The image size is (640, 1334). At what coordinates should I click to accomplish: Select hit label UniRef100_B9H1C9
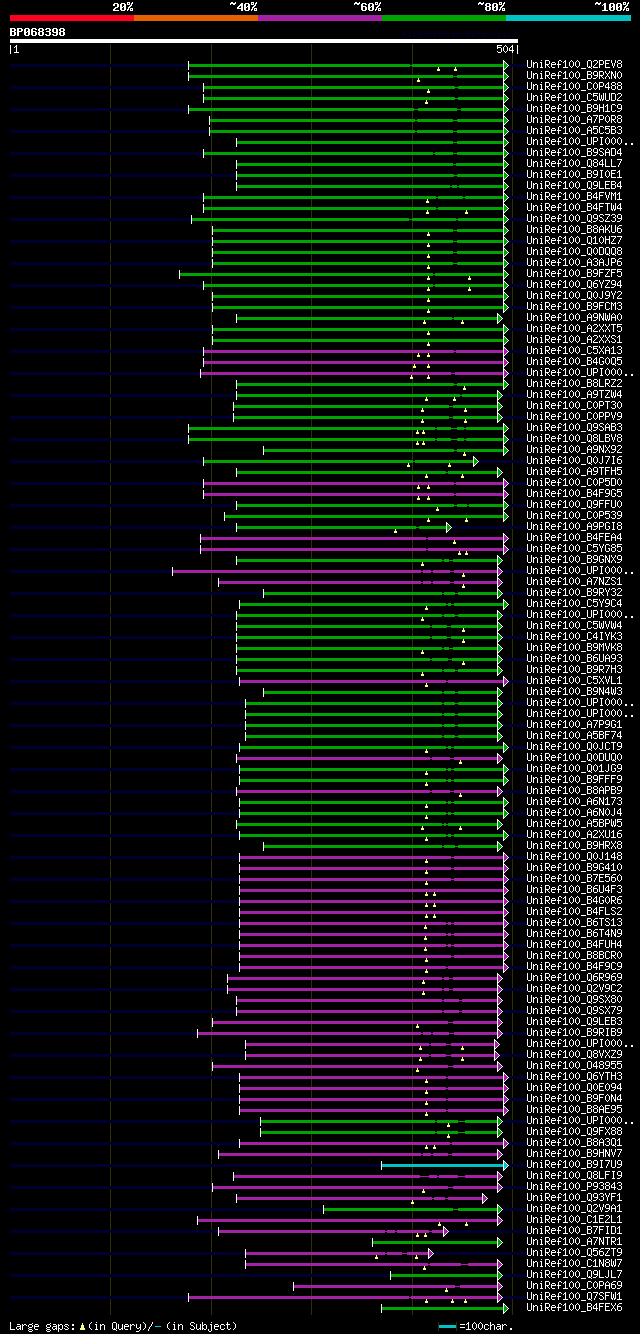574,108
